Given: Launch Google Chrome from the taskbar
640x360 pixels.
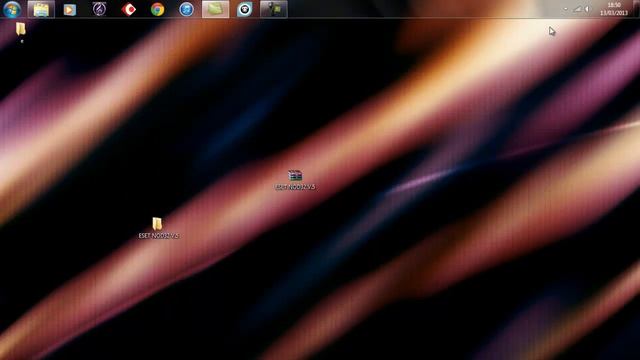Looking at the screenshot, I should [x=158, y=9].
